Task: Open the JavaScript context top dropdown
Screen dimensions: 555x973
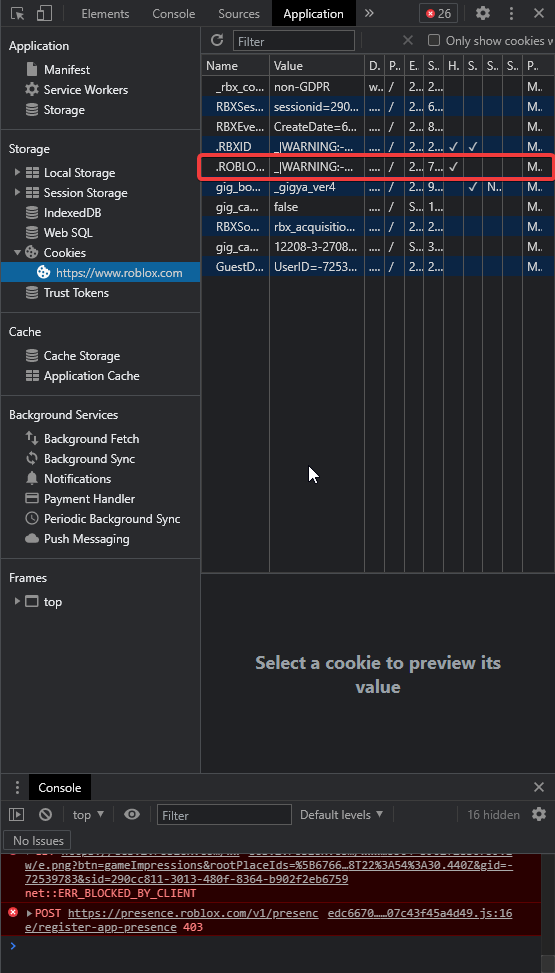Action: click(x=88, y=814)
